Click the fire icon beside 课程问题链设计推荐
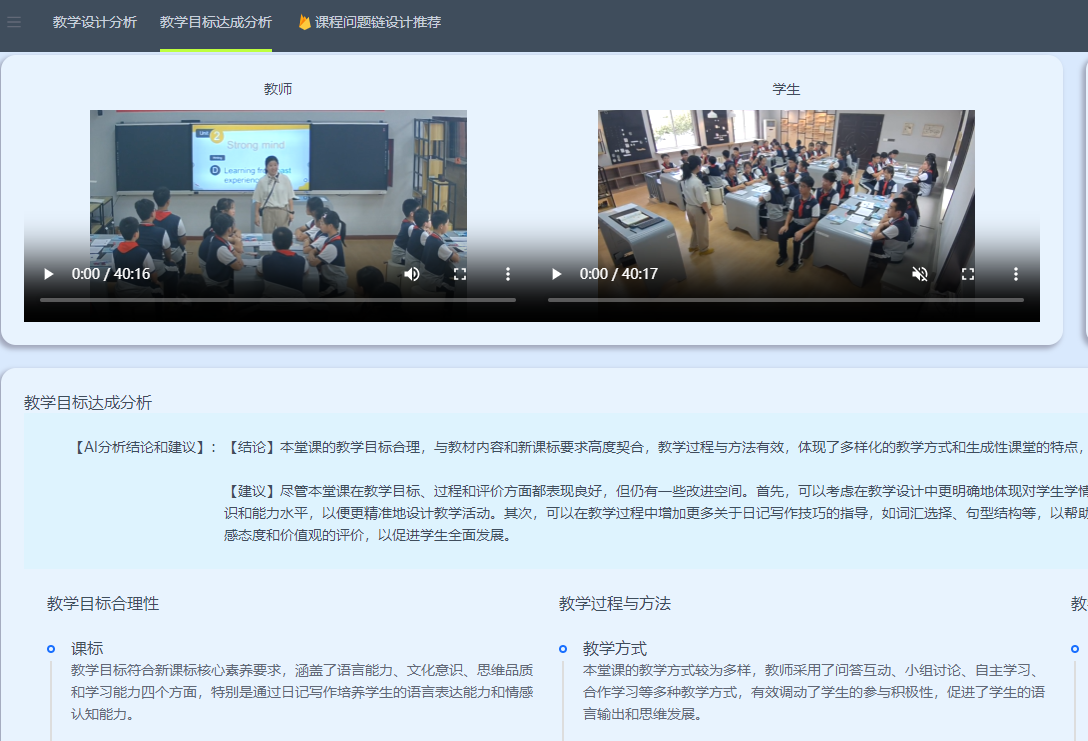The width and height of the screenshot is (1088, 741). click(305, 22)
